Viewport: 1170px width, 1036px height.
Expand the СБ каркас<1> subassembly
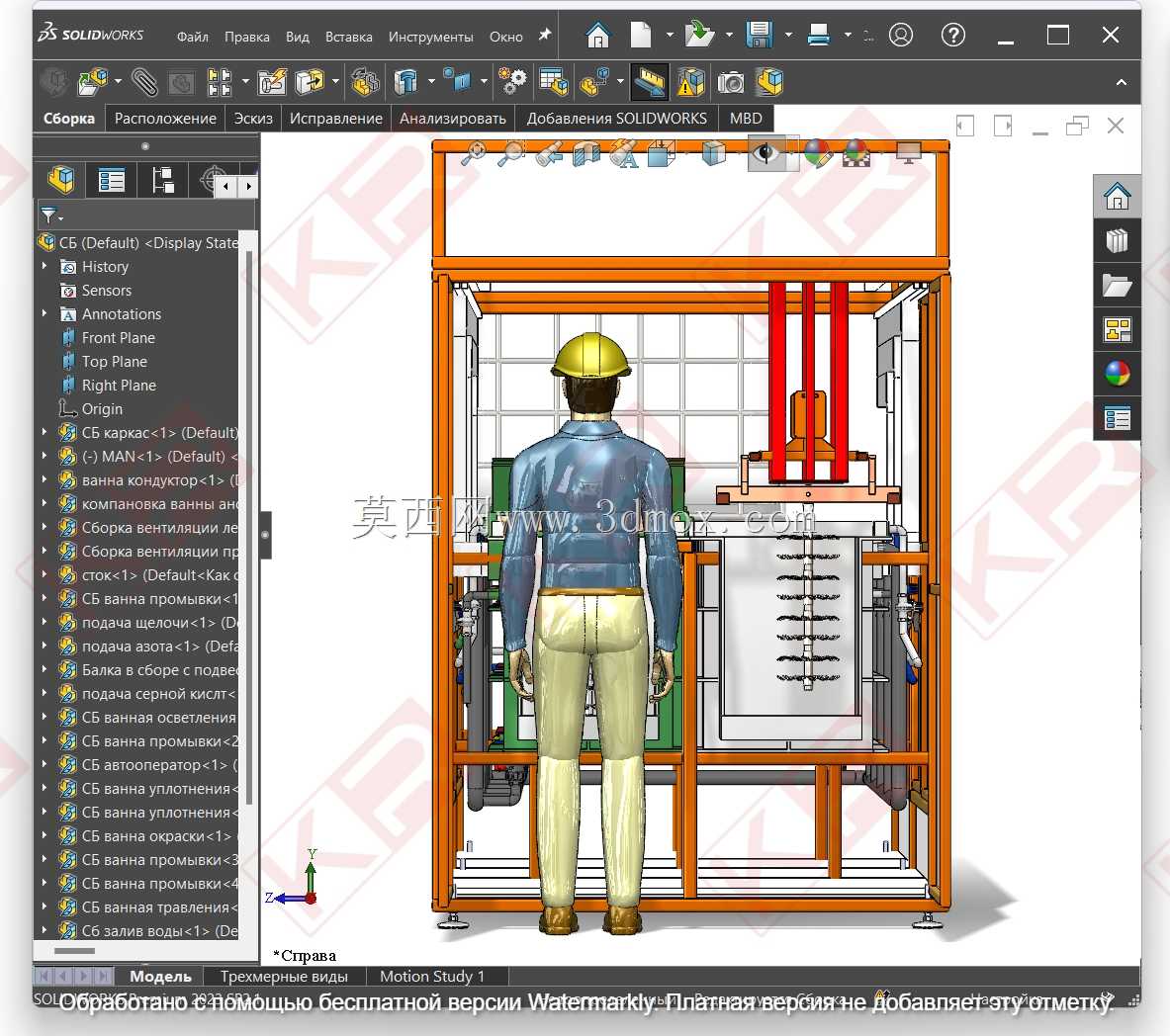45,433
